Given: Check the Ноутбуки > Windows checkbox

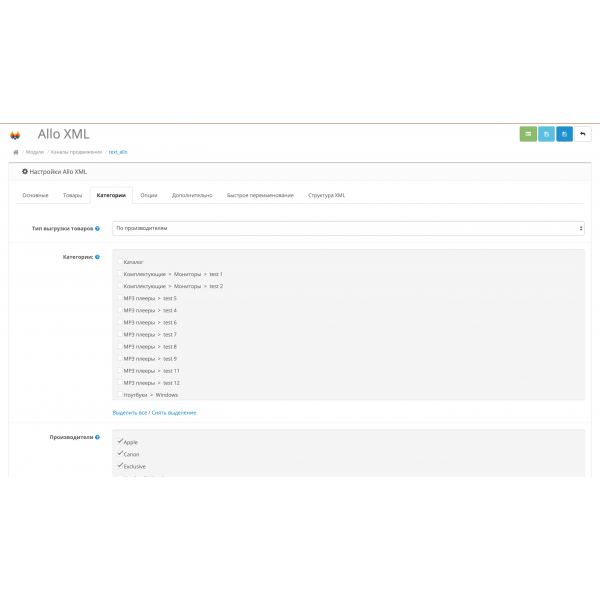Looking at the screenshot, I should pos(120,394).
